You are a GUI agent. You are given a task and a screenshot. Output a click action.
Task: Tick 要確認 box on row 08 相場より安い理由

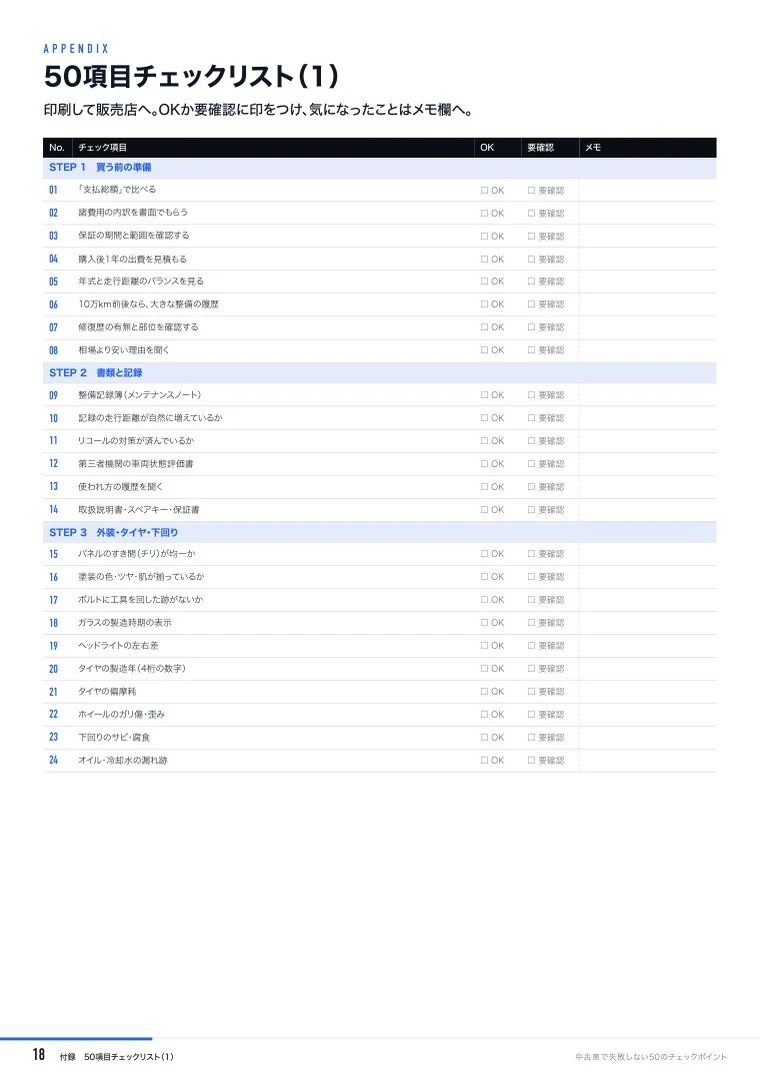[x=531, y=350]
